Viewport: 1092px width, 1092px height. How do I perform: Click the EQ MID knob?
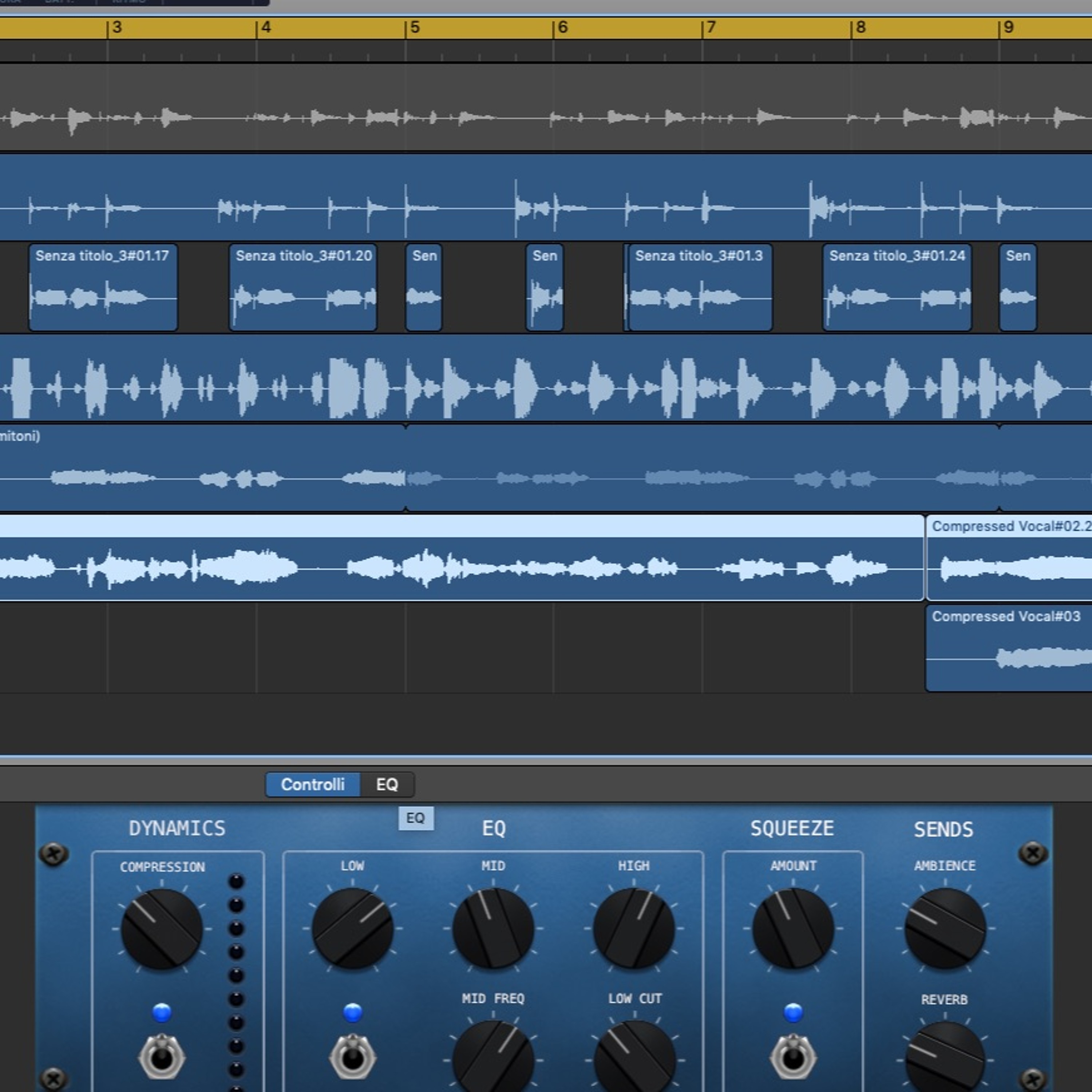[x=493, y=929]
